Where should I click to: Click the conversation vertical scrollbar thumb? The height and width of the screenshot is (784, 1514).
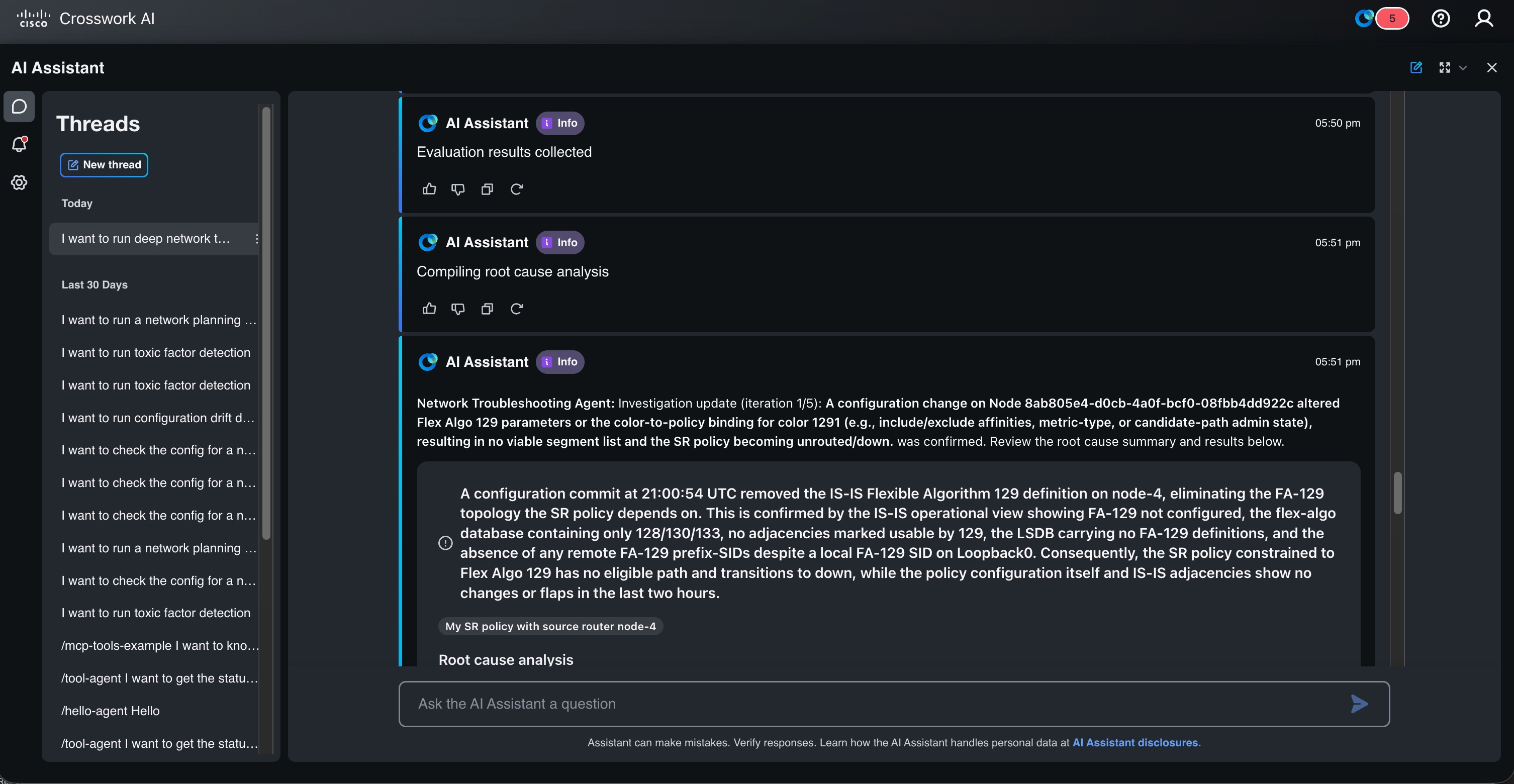pos(1397,493)
